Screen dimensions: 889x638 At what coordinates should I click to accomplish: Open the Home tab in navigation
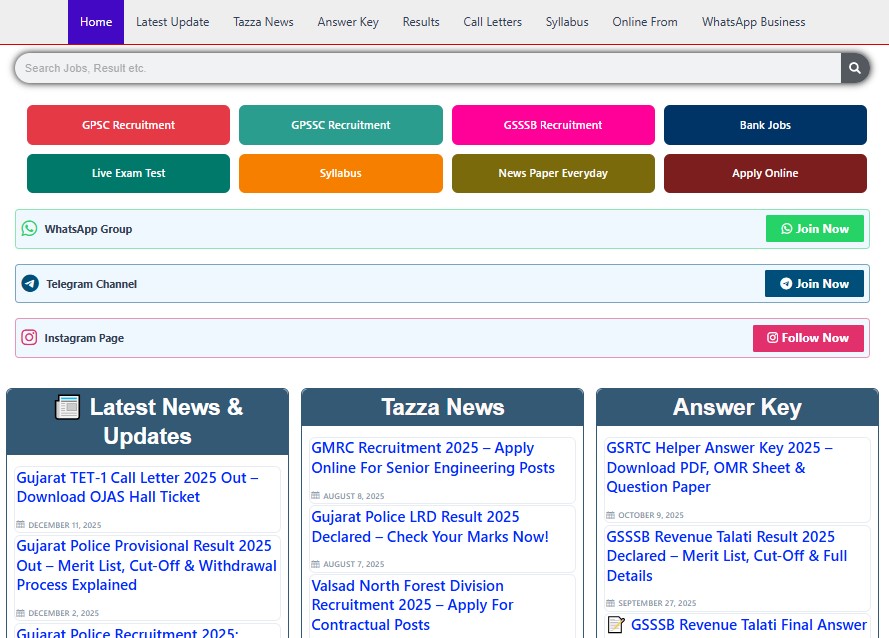click(96, 22)
